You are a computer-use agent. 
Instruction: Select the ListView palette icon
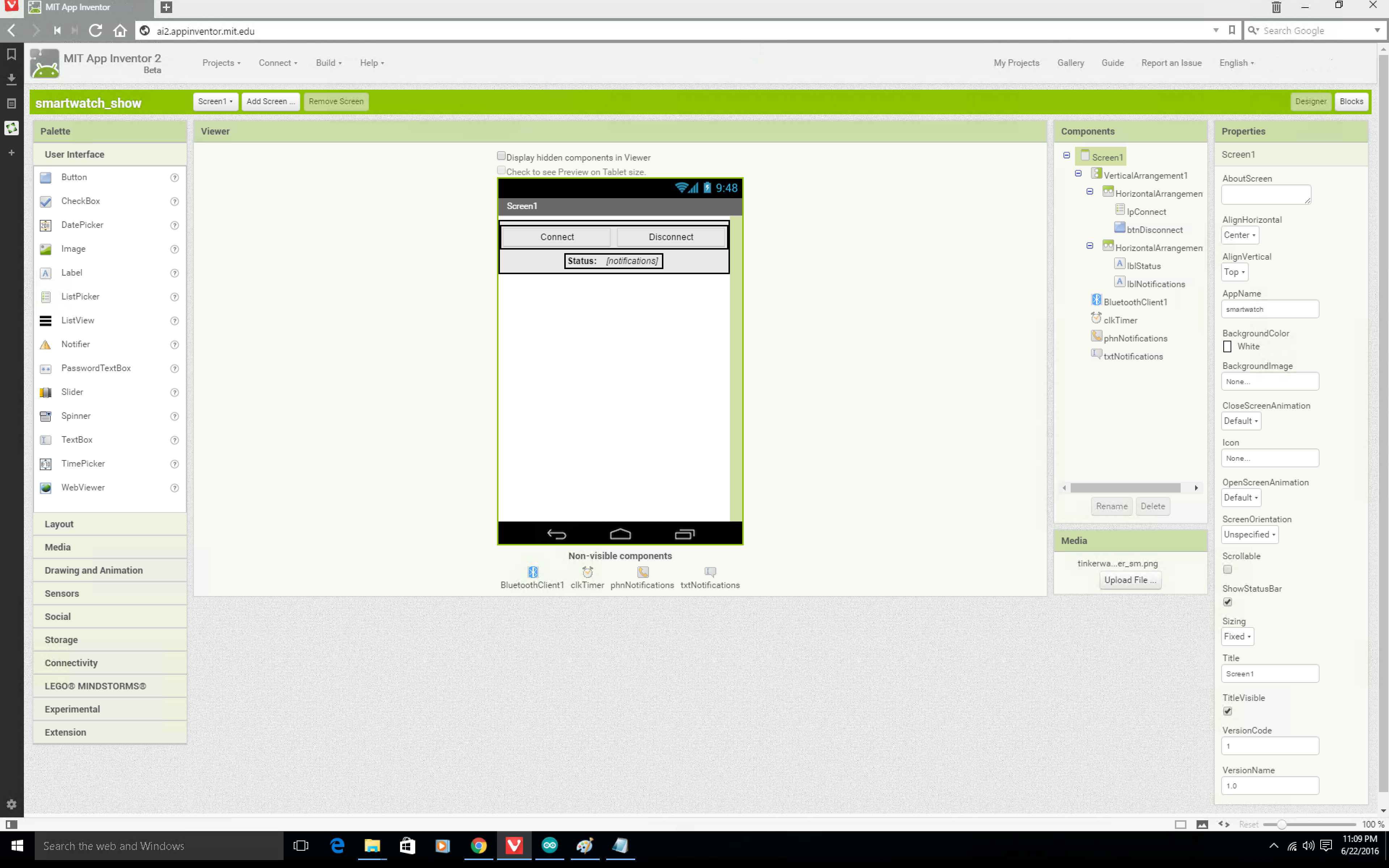click(46, 320)
